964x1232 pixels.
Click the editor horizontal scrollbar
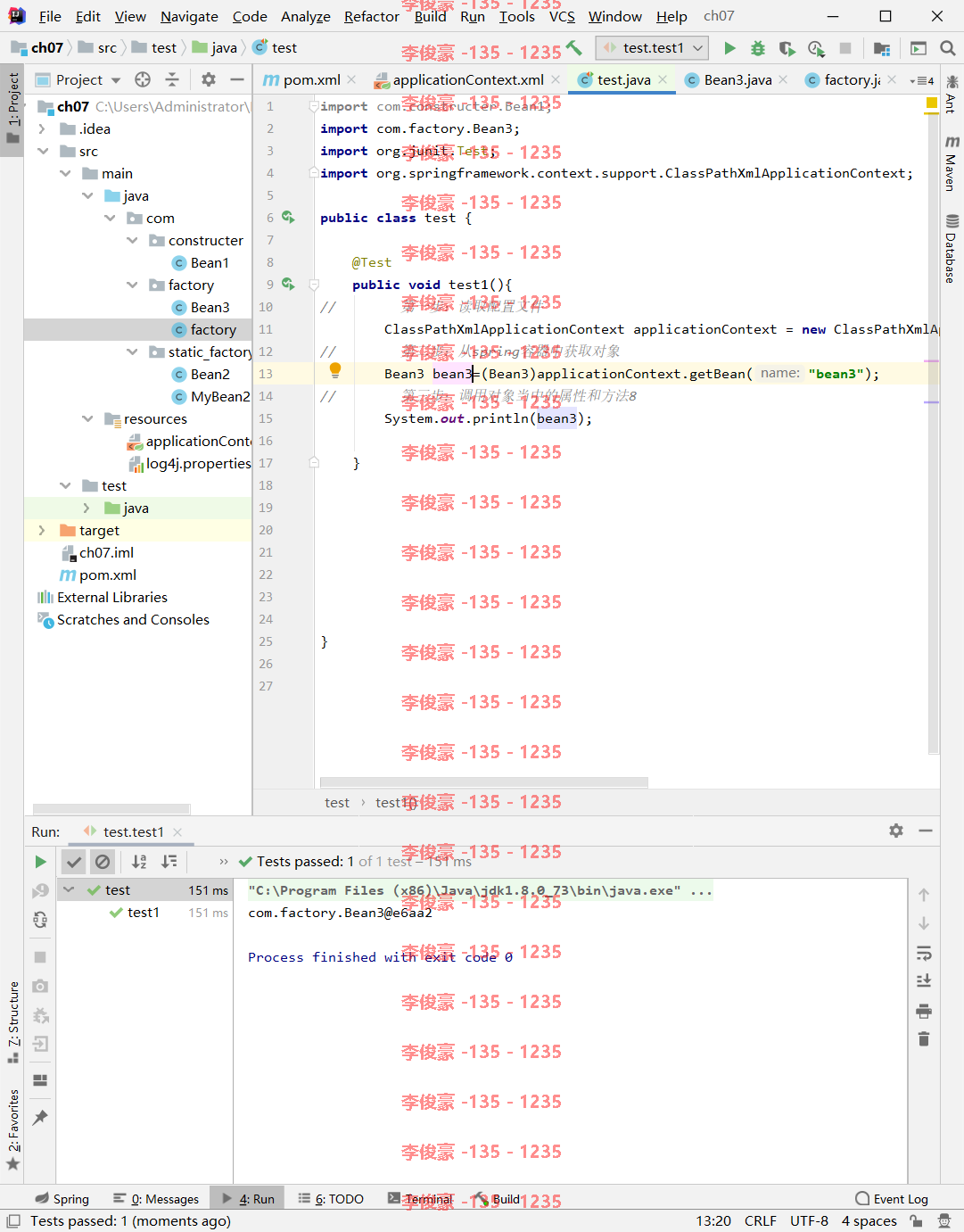pyautogui.click(x=484, y=782)
